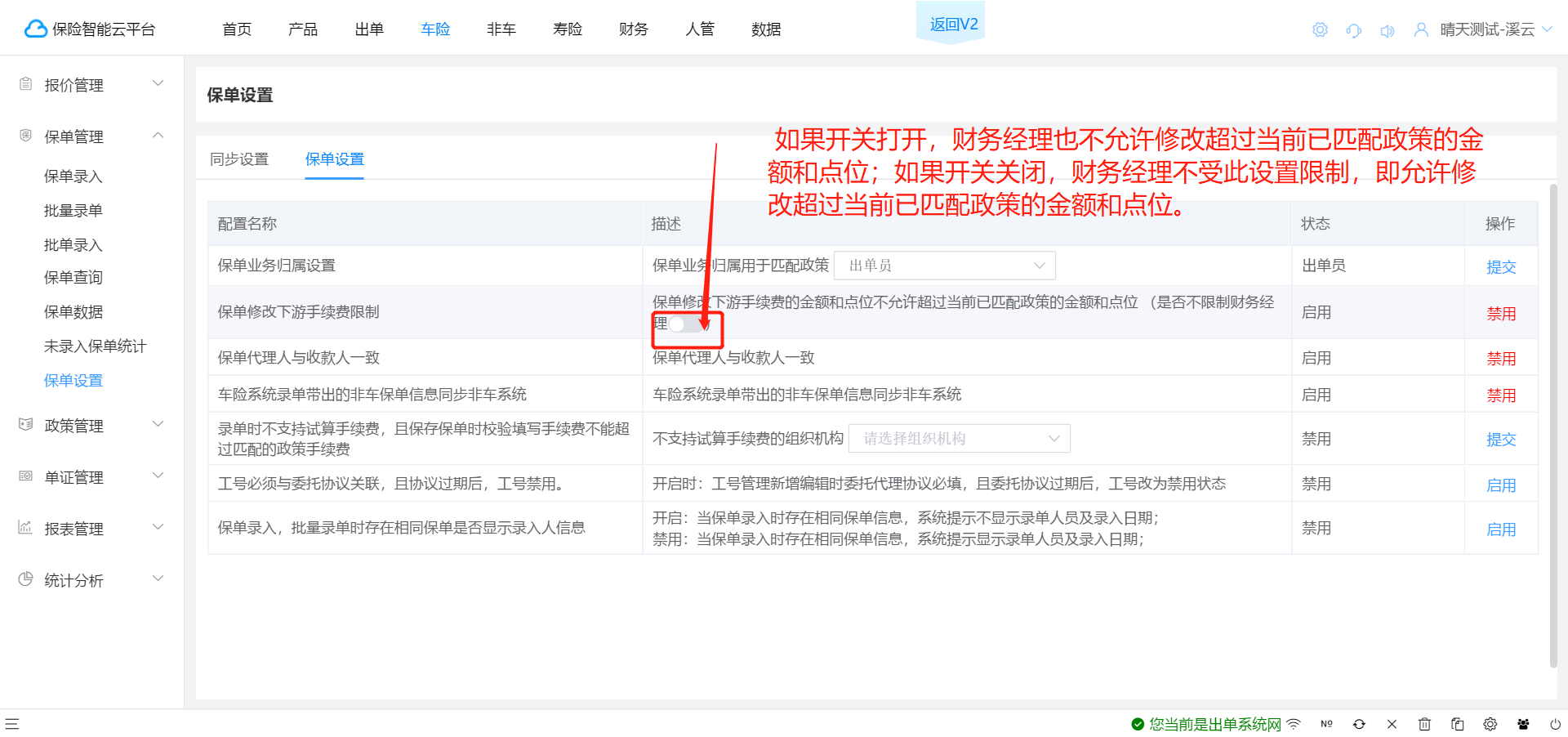Open 出单 in the top navigation
The height and width of the screenshot is (737, 1568).
(369, 29)
